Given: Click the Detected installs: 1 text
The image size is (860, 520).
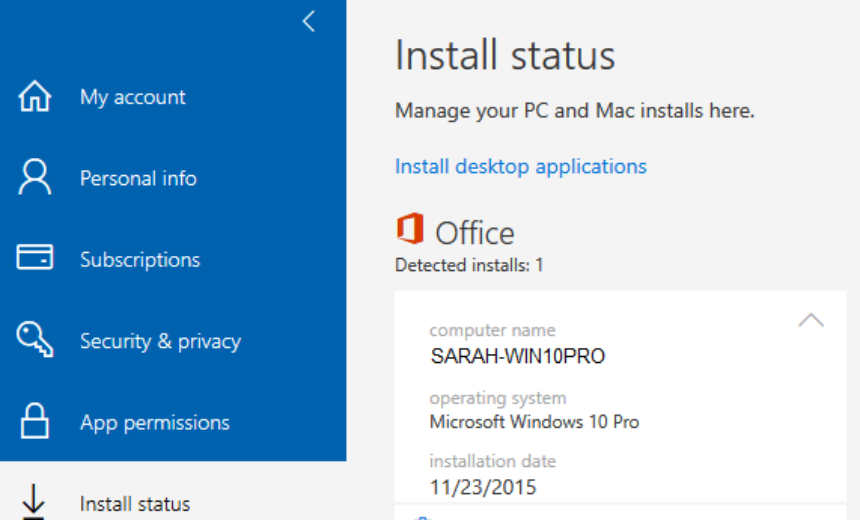Looking at the screenshot, I should pos(469,265).
